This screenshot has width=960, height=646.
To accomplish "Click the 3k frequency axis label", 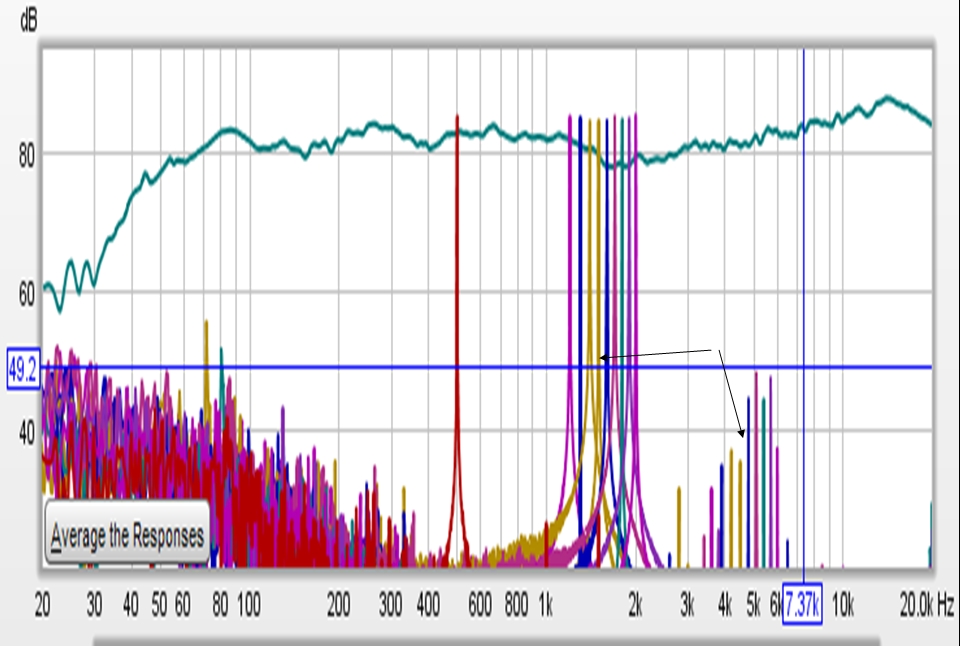I will click(x=688, y=605).
